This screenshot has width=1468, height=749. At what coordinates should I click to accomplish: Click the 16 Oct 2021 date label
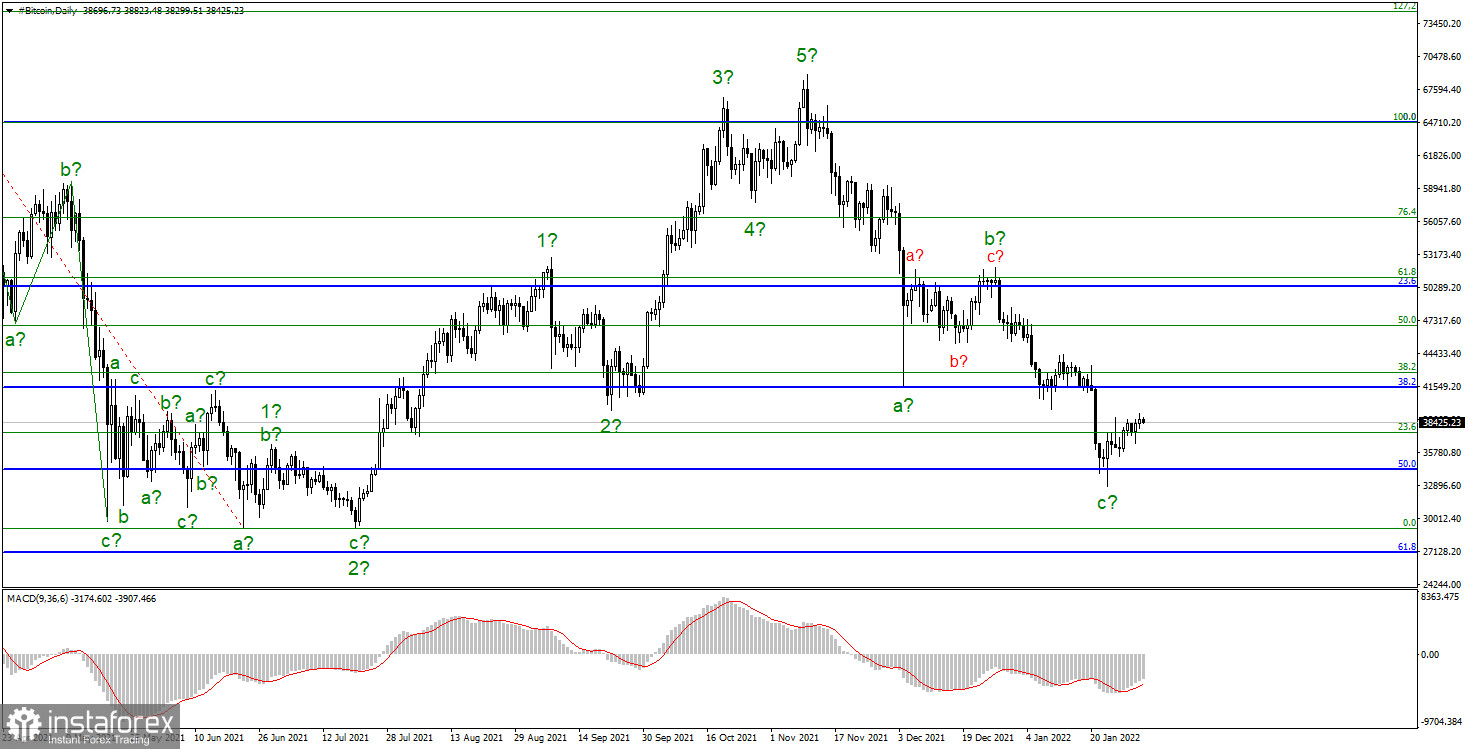tap(732, 738)
